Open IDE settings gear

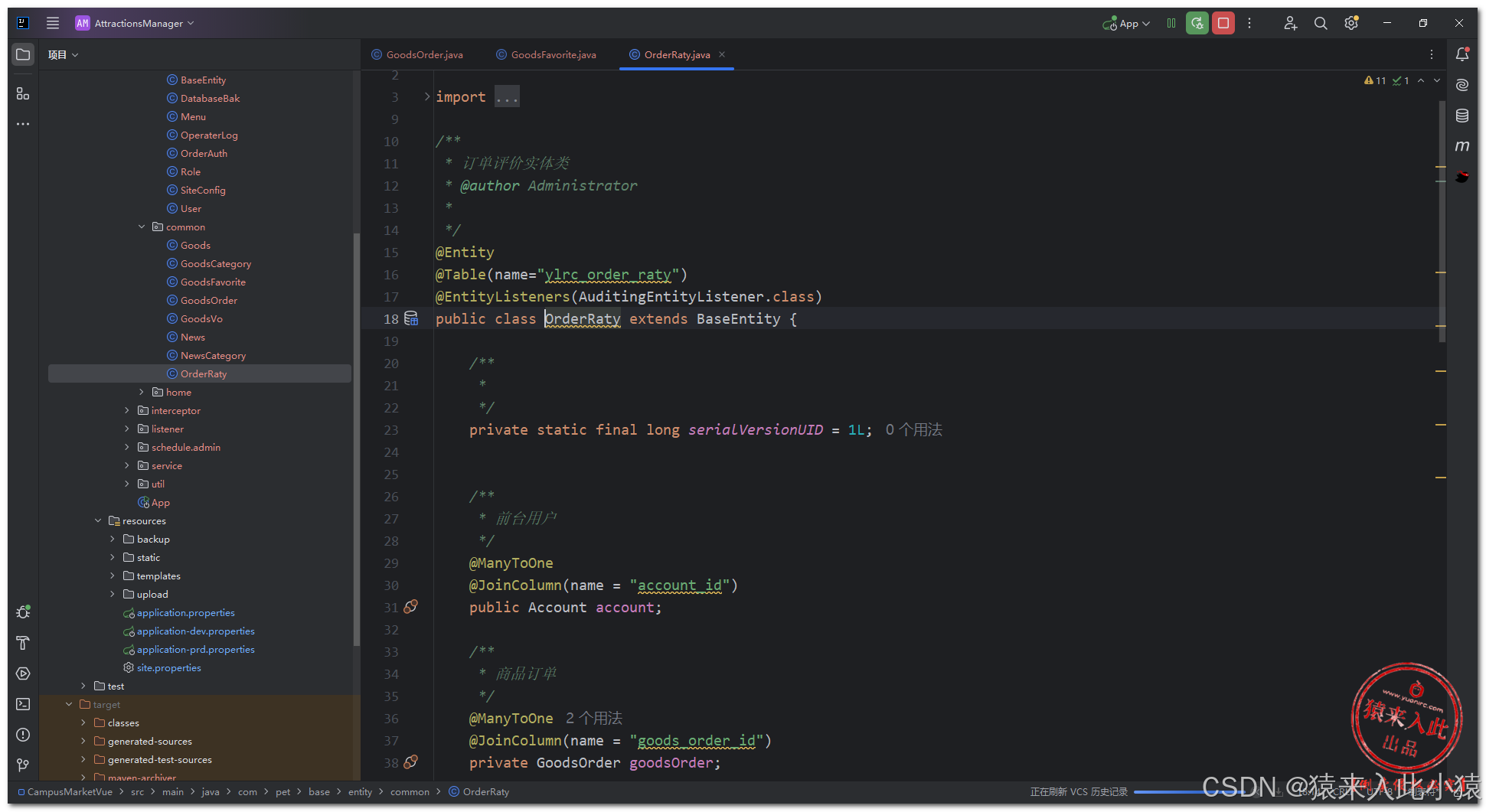coord(1351,23)
